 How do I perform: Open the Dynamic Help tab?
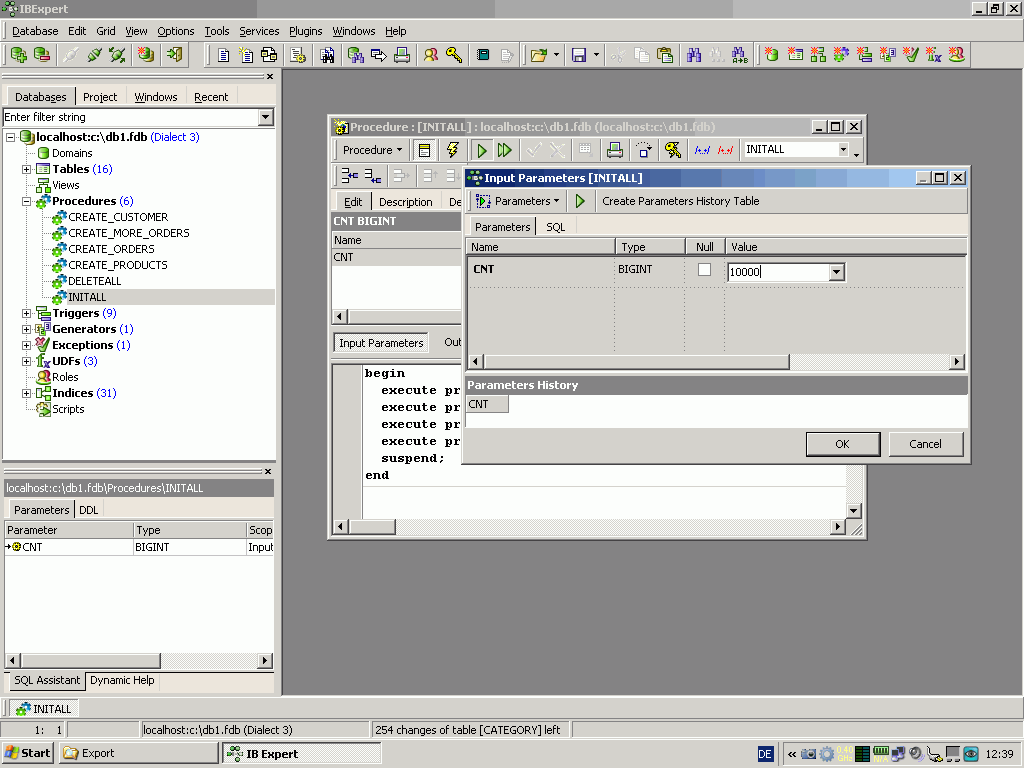click(122, 680)
